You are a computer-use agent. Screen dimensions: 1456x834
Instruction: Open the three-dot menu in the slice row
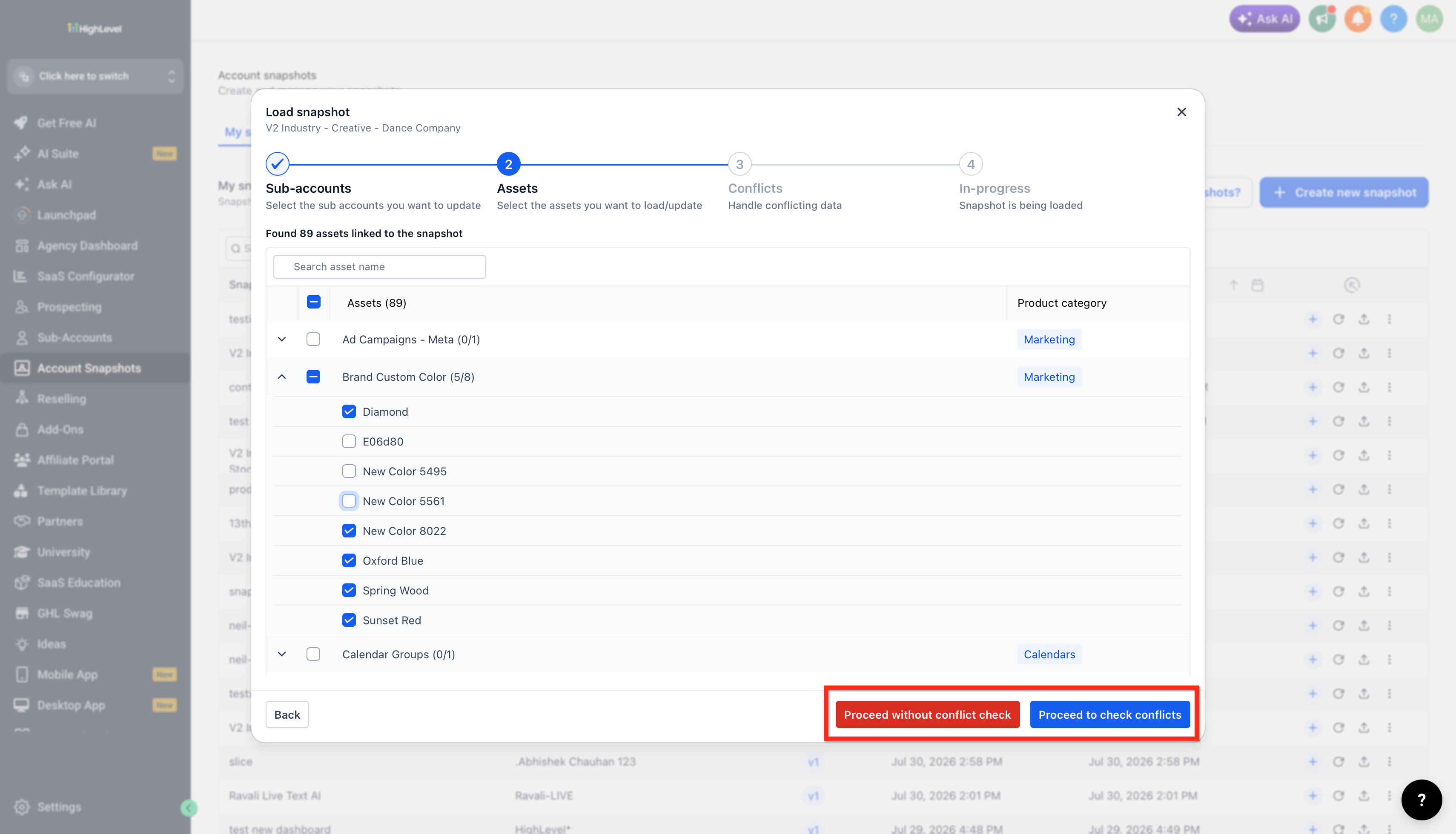click(1389, 761)
